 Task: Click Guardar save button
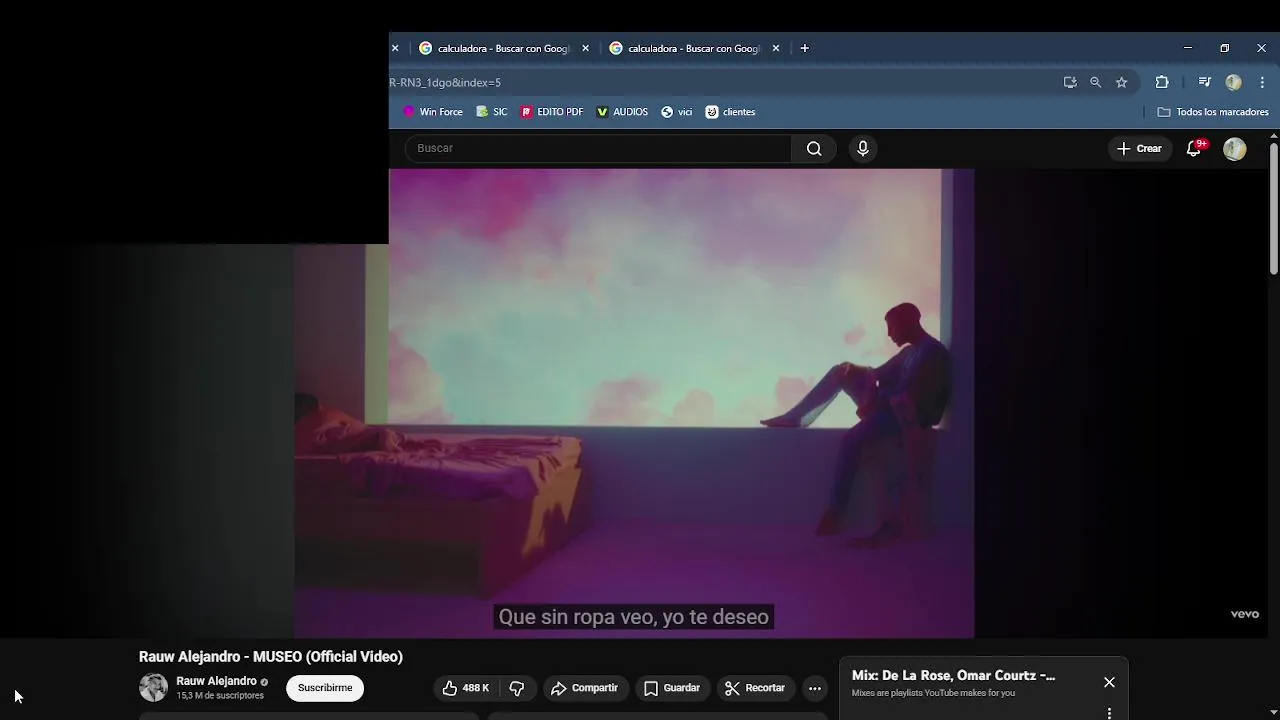tap(672, 688)
